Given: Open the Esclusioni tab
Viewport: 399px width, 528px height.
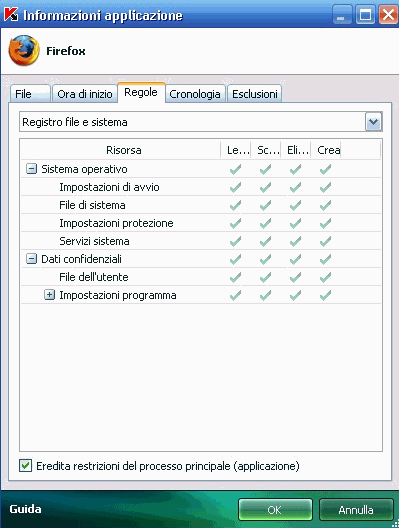Looking at the screenshot, I should coord(255,94).
